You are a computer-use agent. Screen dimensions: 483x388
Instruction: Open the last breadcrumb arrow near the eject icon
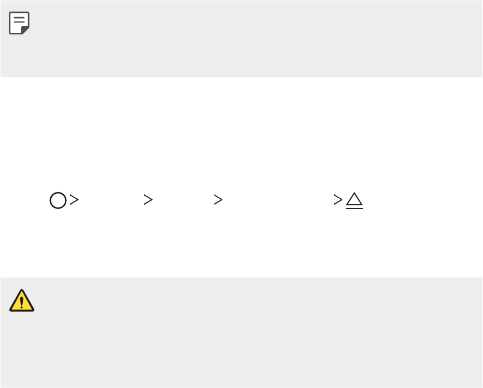click(x=338, y=200)
